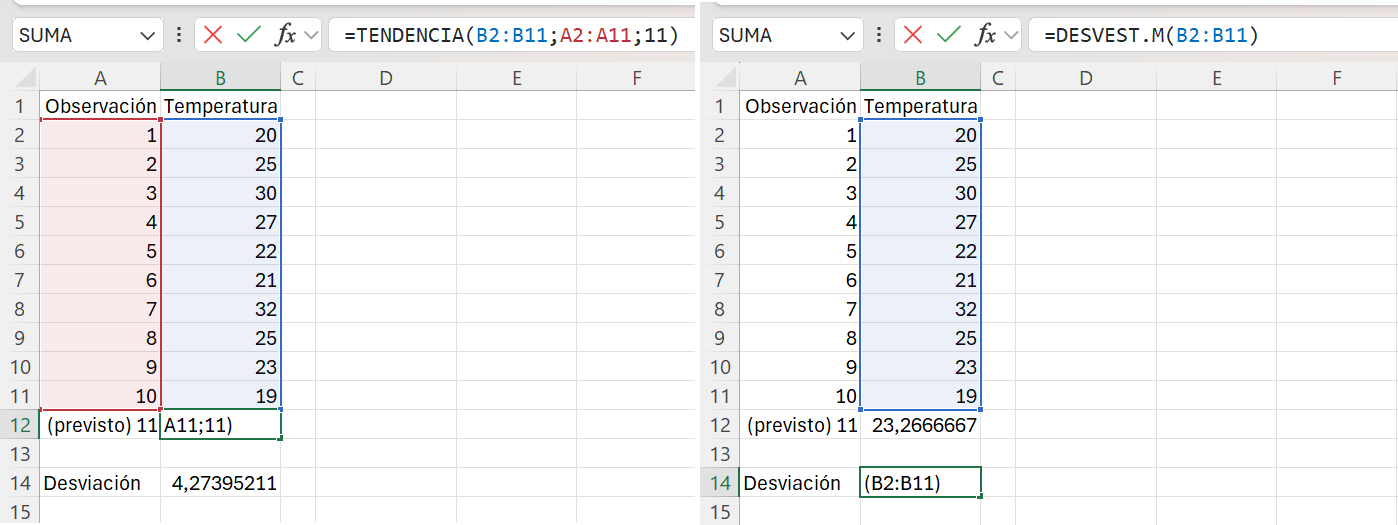The width and height of the screenshot is (1398, 525).
Task: Expand left formula bar chevron beside fx
Action: tap(310, 35)
